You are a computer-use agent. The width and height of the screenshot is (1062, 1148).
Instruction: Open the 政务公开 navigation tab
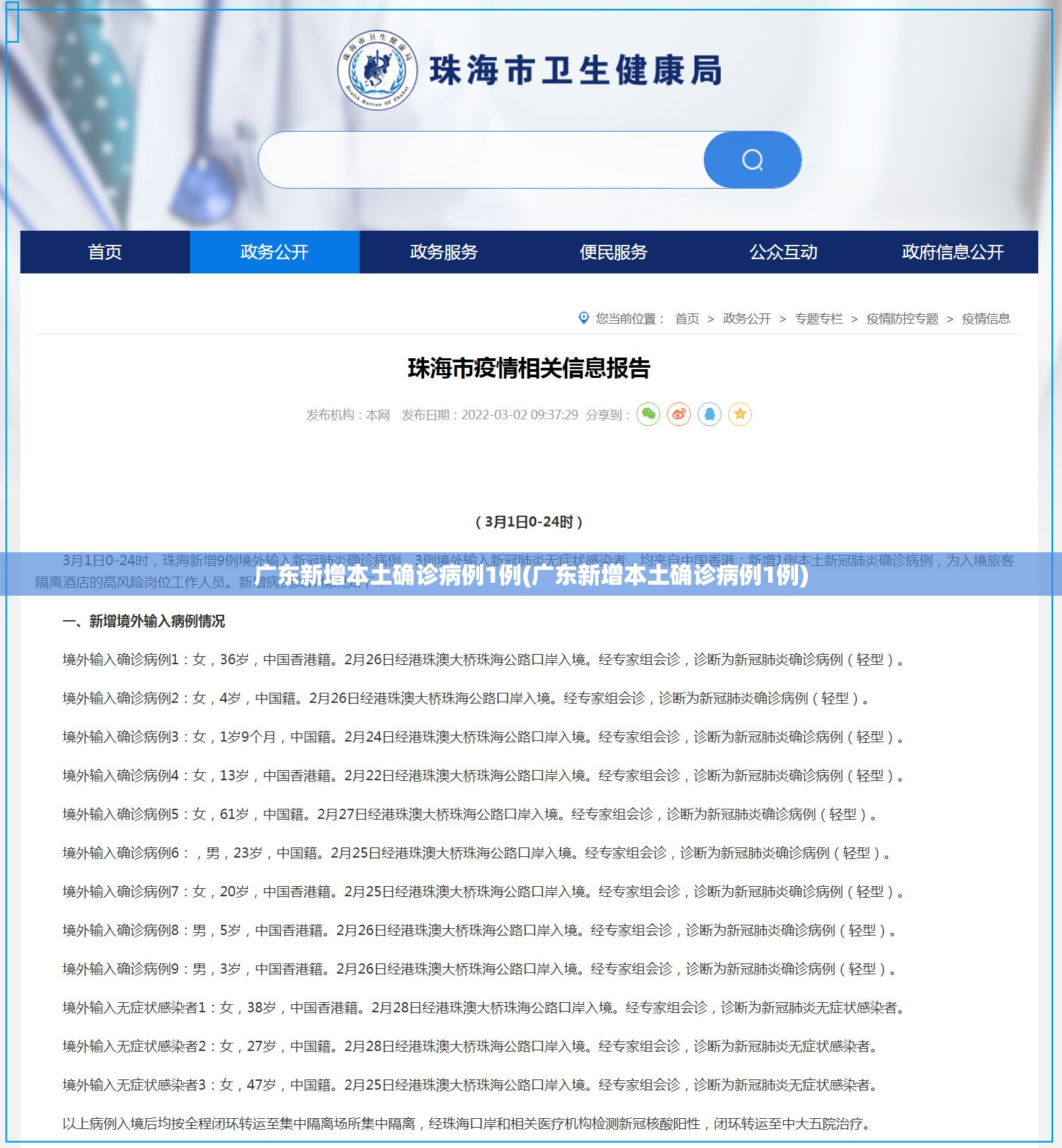pos(275,252)
